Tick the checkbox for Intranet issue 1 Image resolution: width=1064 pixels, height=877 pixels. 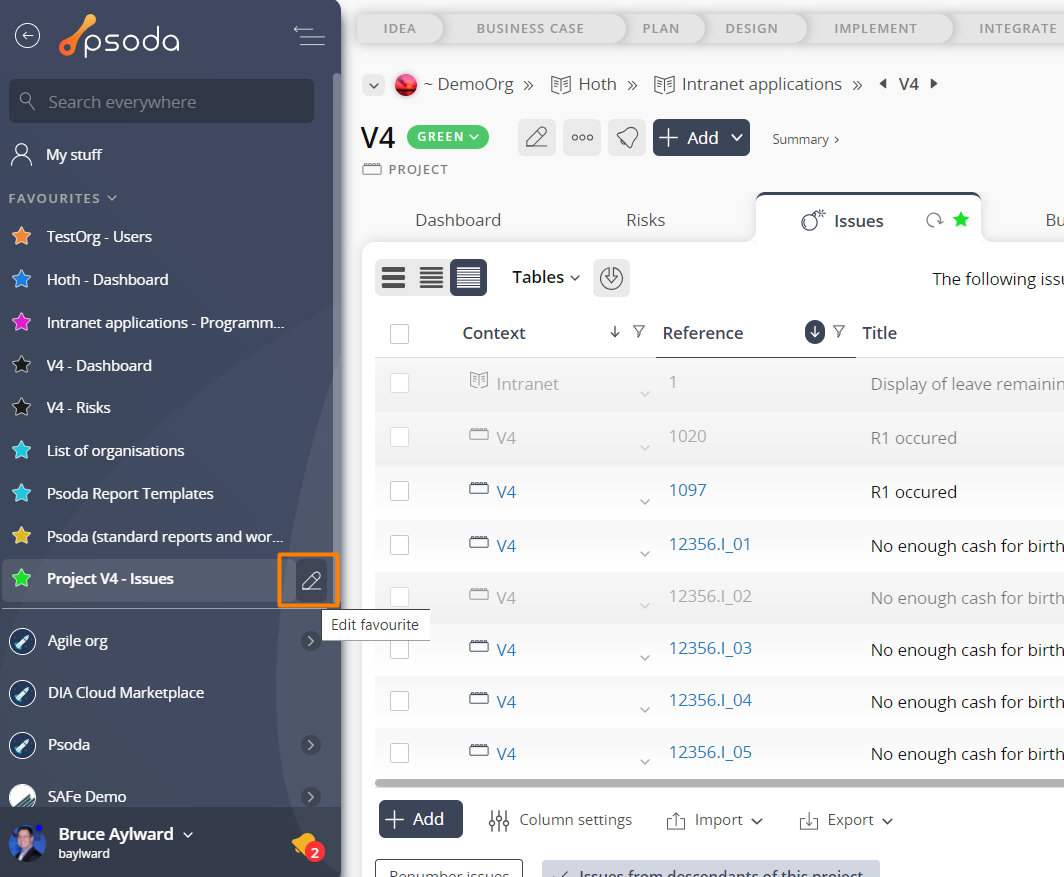click(400, 383)
